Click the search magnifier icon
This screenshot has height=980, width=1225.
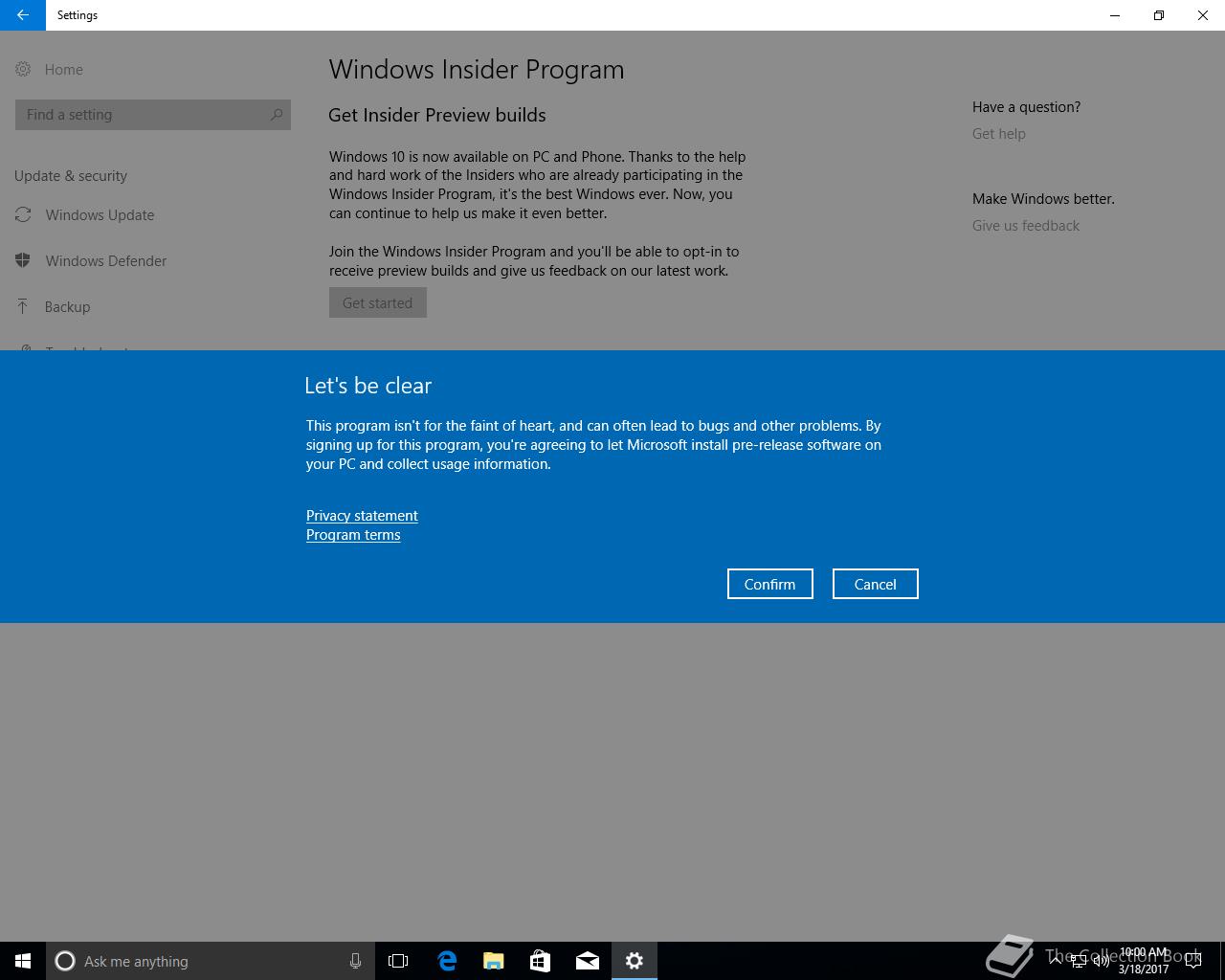click(277, 115)
